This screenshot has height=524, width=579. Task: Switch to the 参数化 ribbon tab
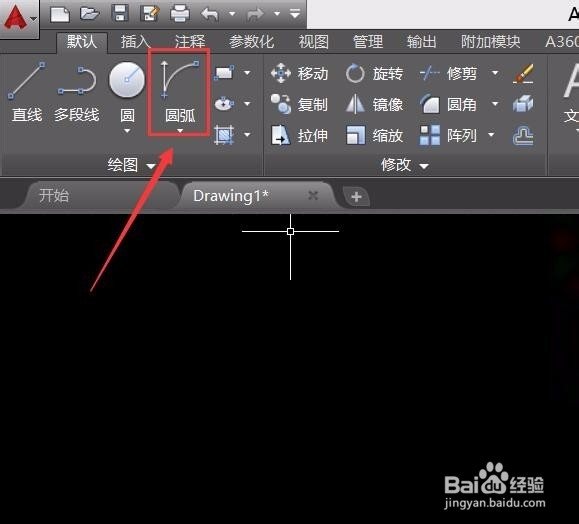tap(251, 42)
